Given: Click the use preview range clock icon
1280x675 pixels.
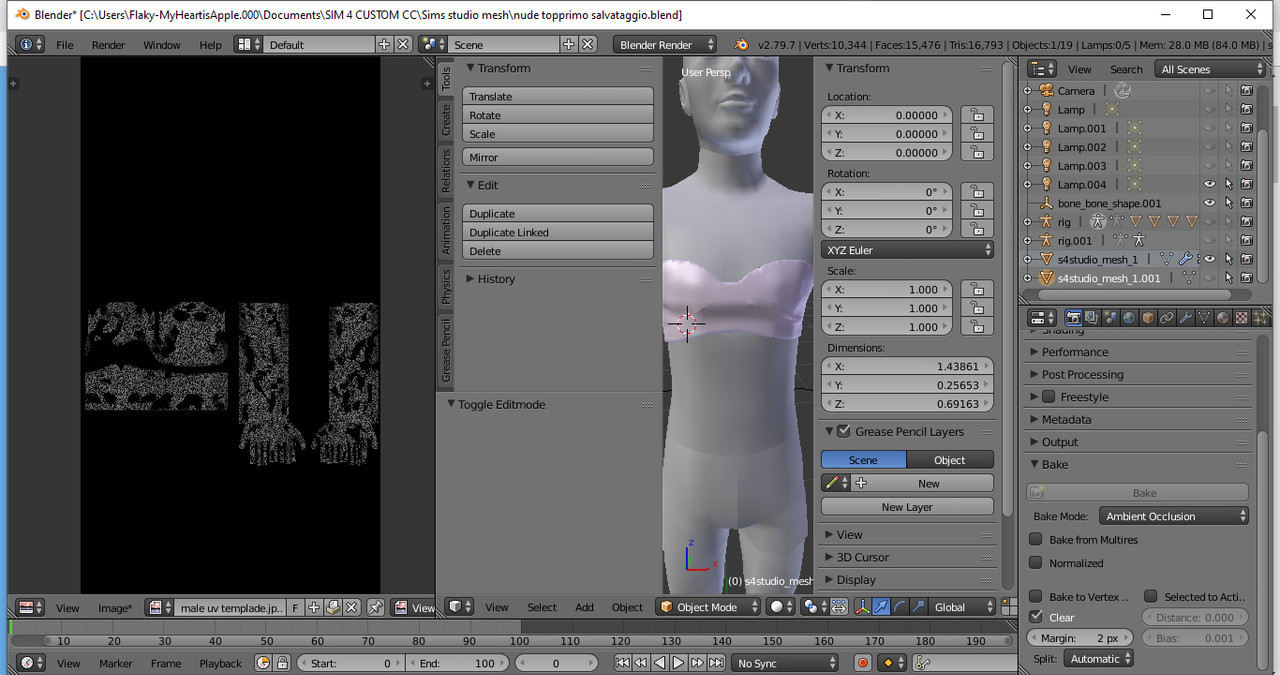Looking at the screenshot, I should [263, 662].
